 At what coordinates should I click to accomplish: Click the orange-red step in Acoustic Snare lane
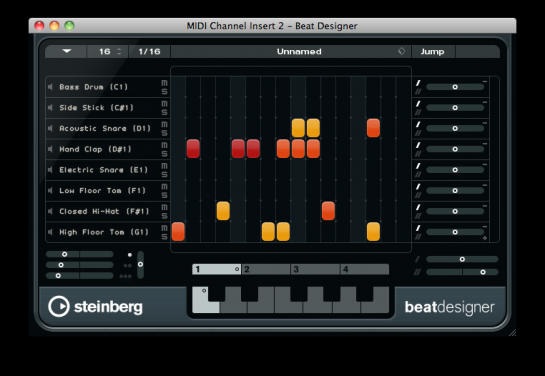point(373,128)
